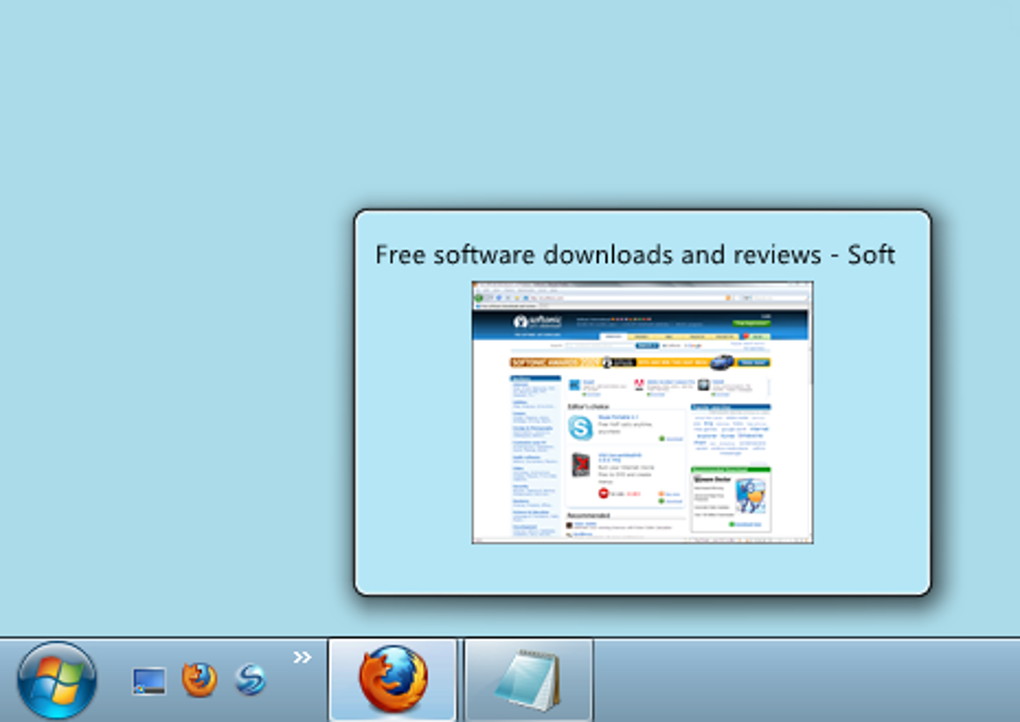Click the 'Free software downloads and reviews' preview title

point(634,255)
